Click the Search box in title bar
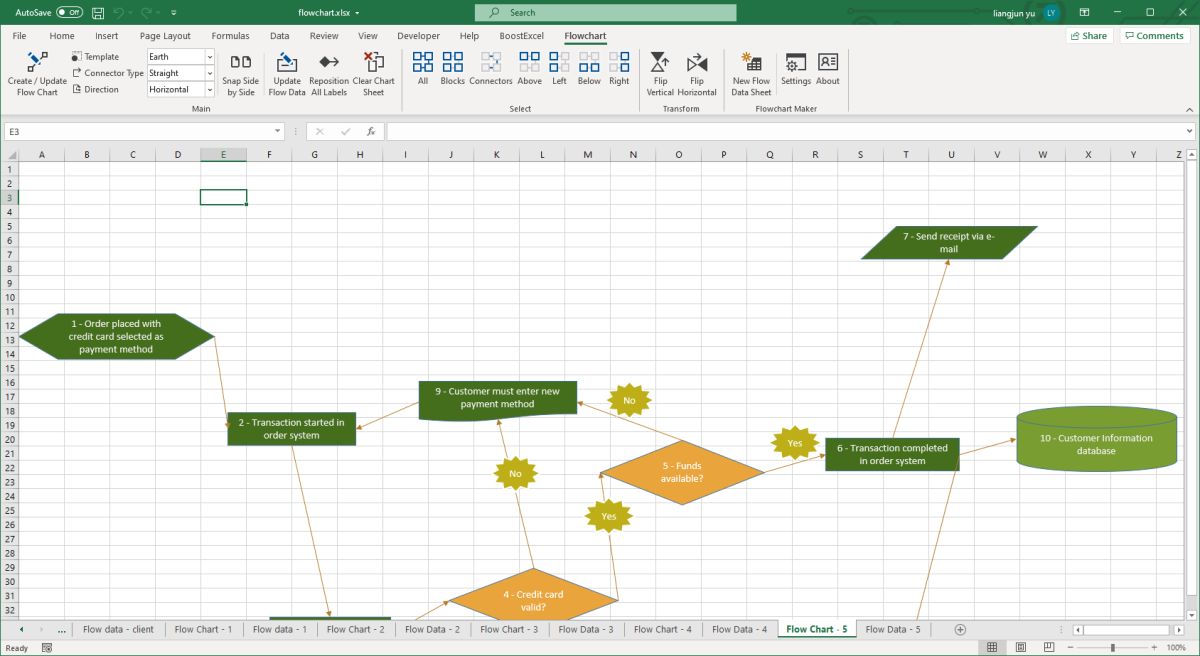This screenshot has height=656, width=1200. pyautogui.click(x=605, y=12)
